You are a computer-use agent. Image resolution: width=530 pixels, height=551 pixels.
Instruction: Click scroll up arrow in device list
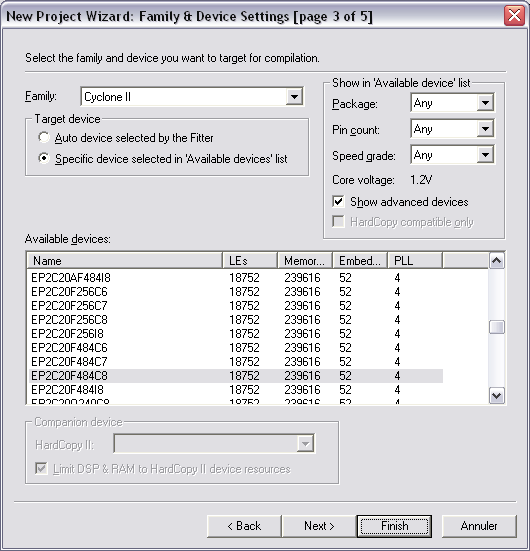pos(497,261)
